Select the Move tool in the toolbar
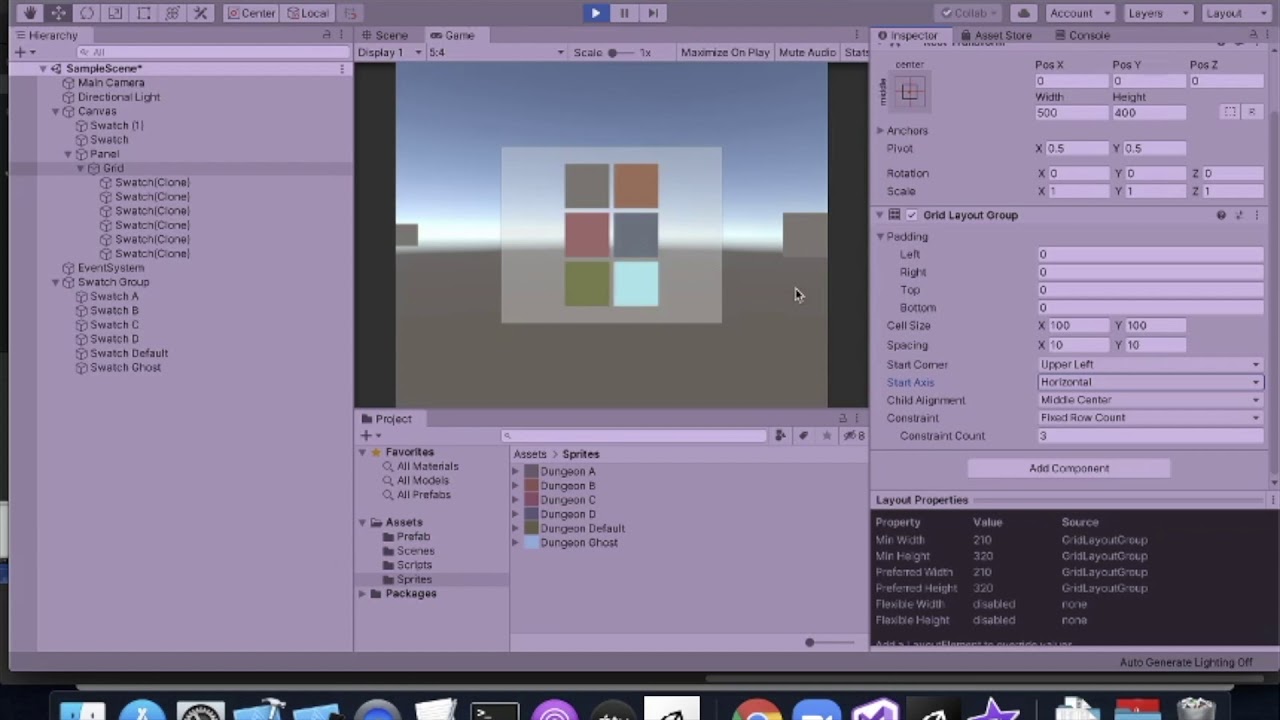The width and height of the screenshot is (1280, 720). pyautogui.click(x=58, y=13)
